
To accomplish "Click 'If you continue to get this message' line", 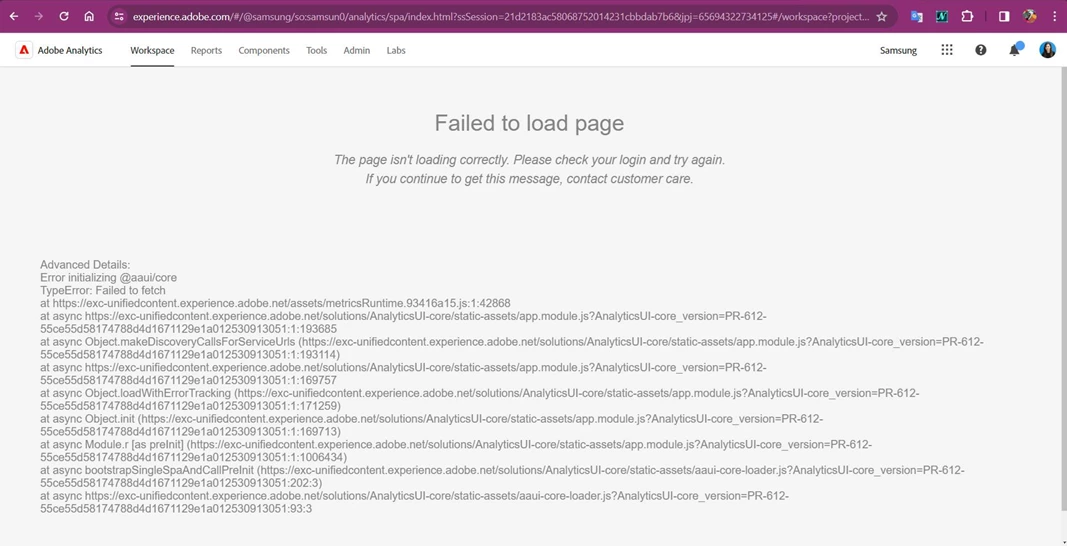I will [x=529, y=179].
